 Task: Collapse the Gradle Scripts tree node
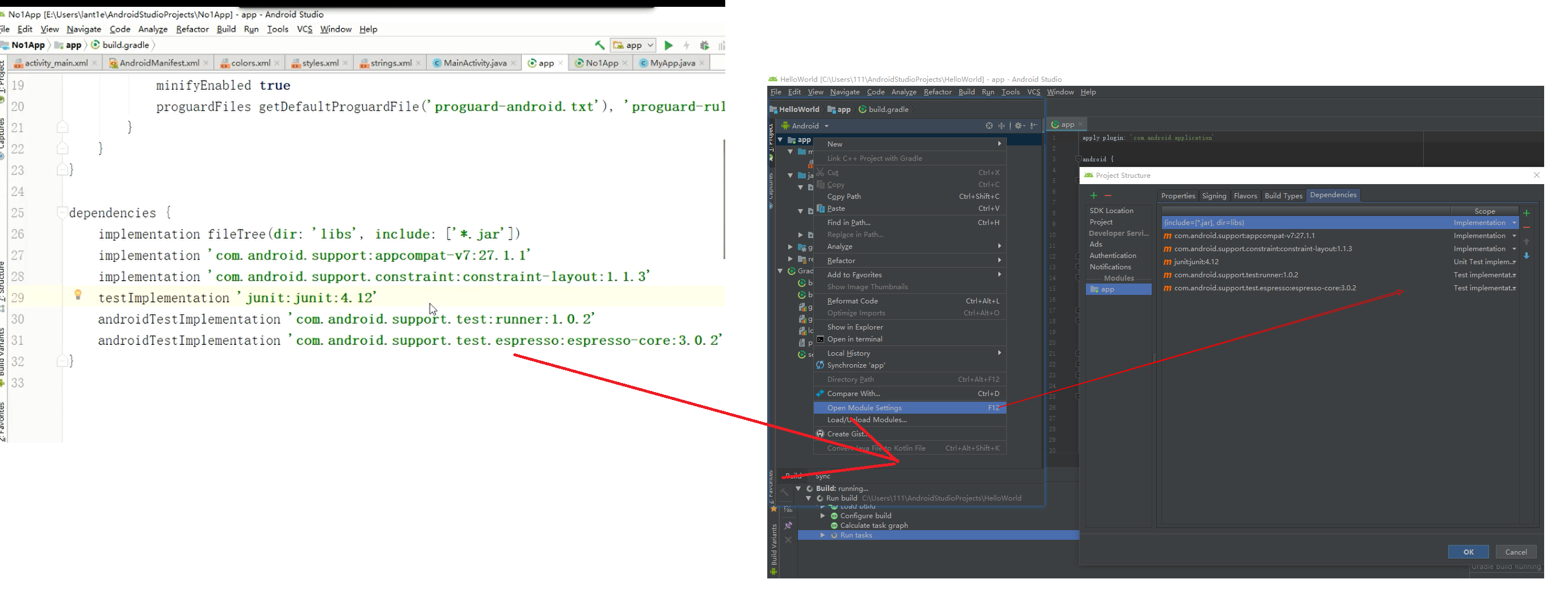click(x=780, y=271)
